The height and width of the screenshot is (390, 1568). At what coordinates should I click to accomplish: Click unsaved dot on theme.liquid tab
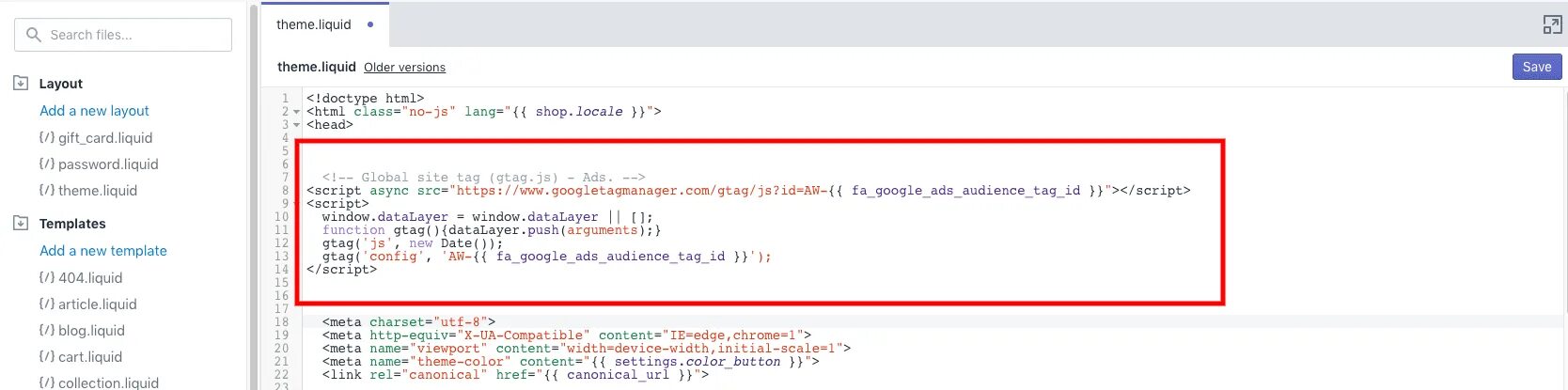click(x=370, y=24)
